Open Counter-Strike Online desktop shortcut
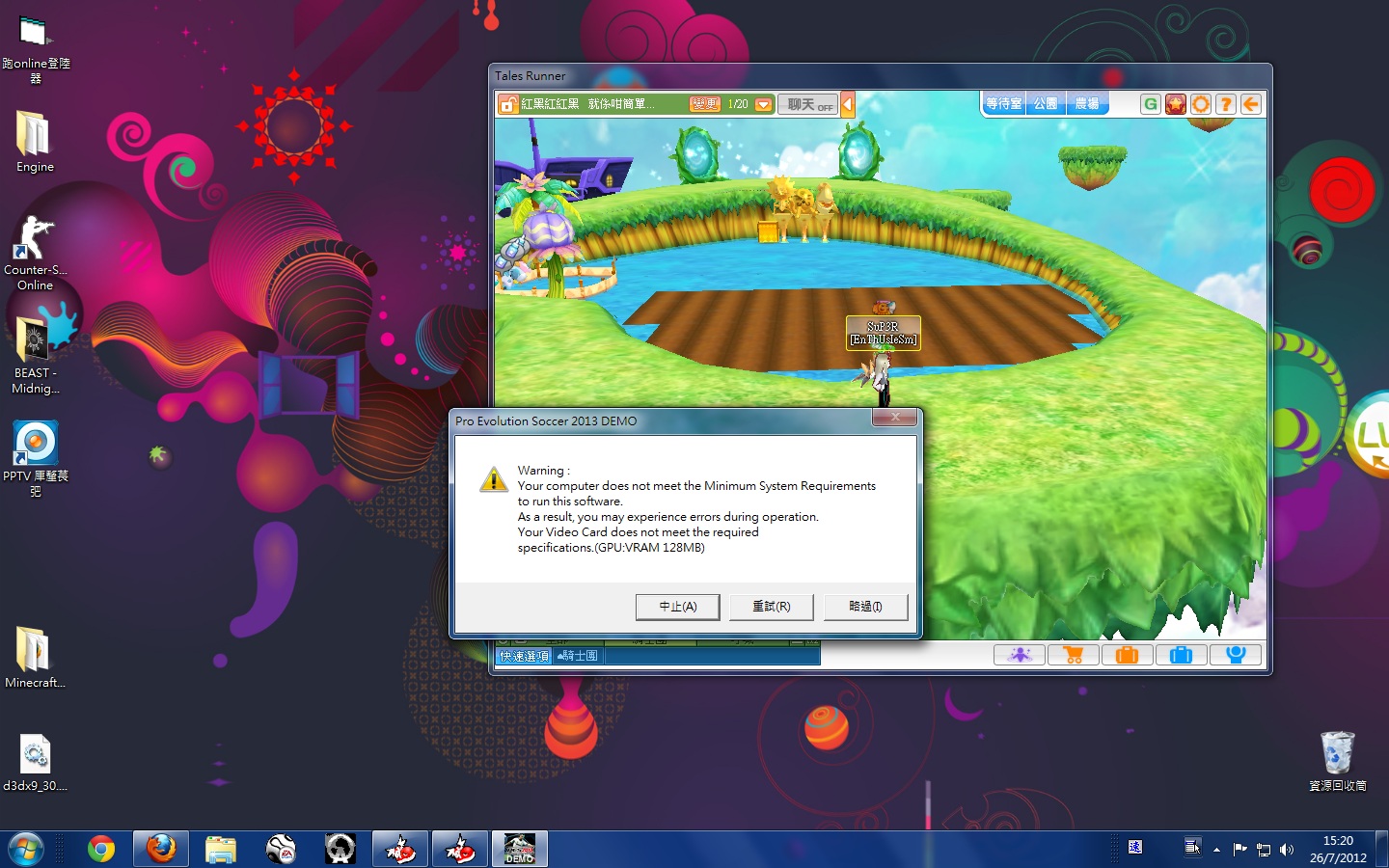This screenshot has height=868, width=1389. coord(35,253)
